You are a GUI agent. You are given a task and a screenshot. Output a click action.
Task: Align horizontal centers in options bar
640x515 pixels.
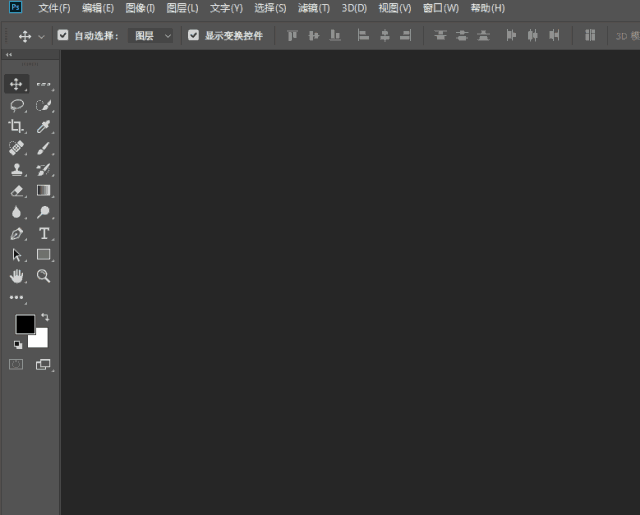384,36
